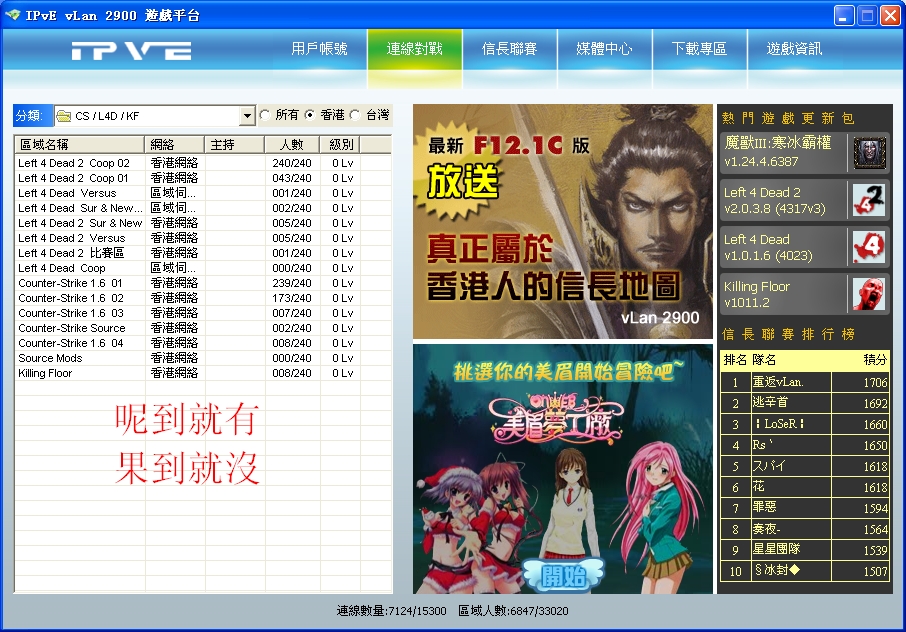Click rank 2 team 逃宰首

[x=770, y=403]
